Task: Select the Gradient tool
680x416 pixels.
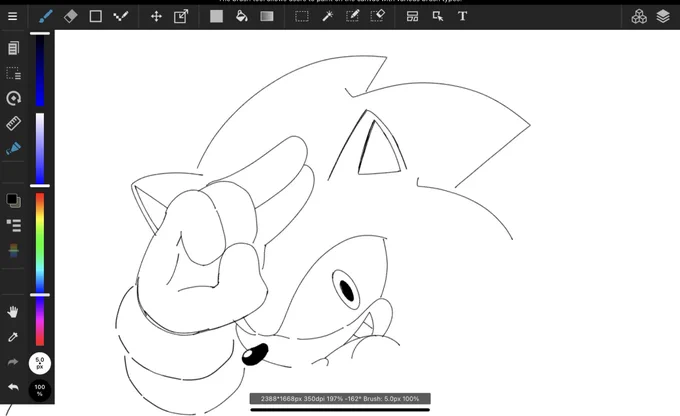Action: tap(267, 16)
